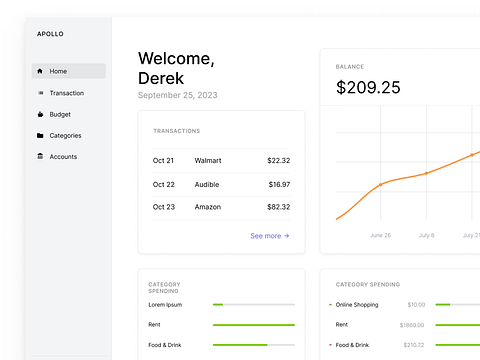Click the APOLLO logo text
480x360 pixels.
click(x=50, y=34)
